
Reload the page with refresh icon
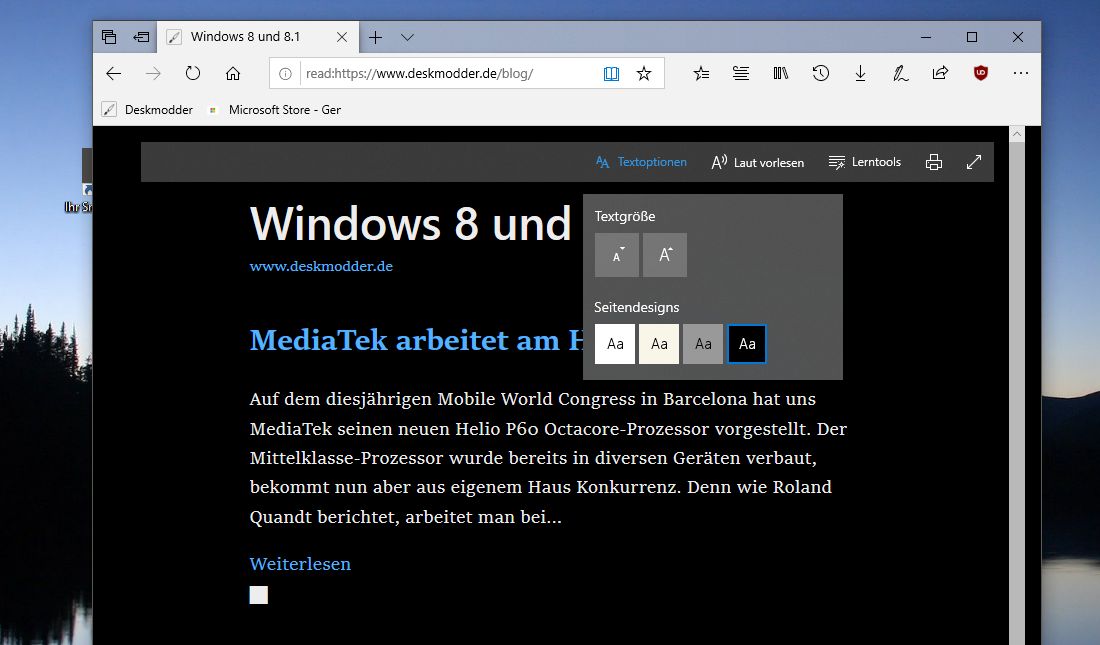click(193, 73)
